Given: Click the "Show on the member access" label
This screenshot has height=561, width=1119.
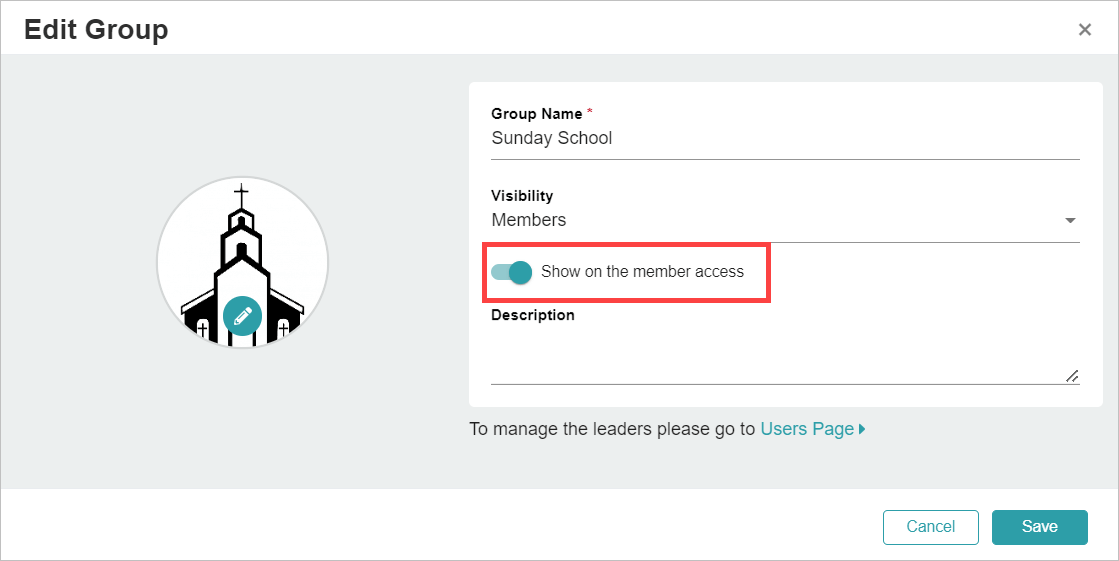Looking at the screenshot, I should click(642, 271).
